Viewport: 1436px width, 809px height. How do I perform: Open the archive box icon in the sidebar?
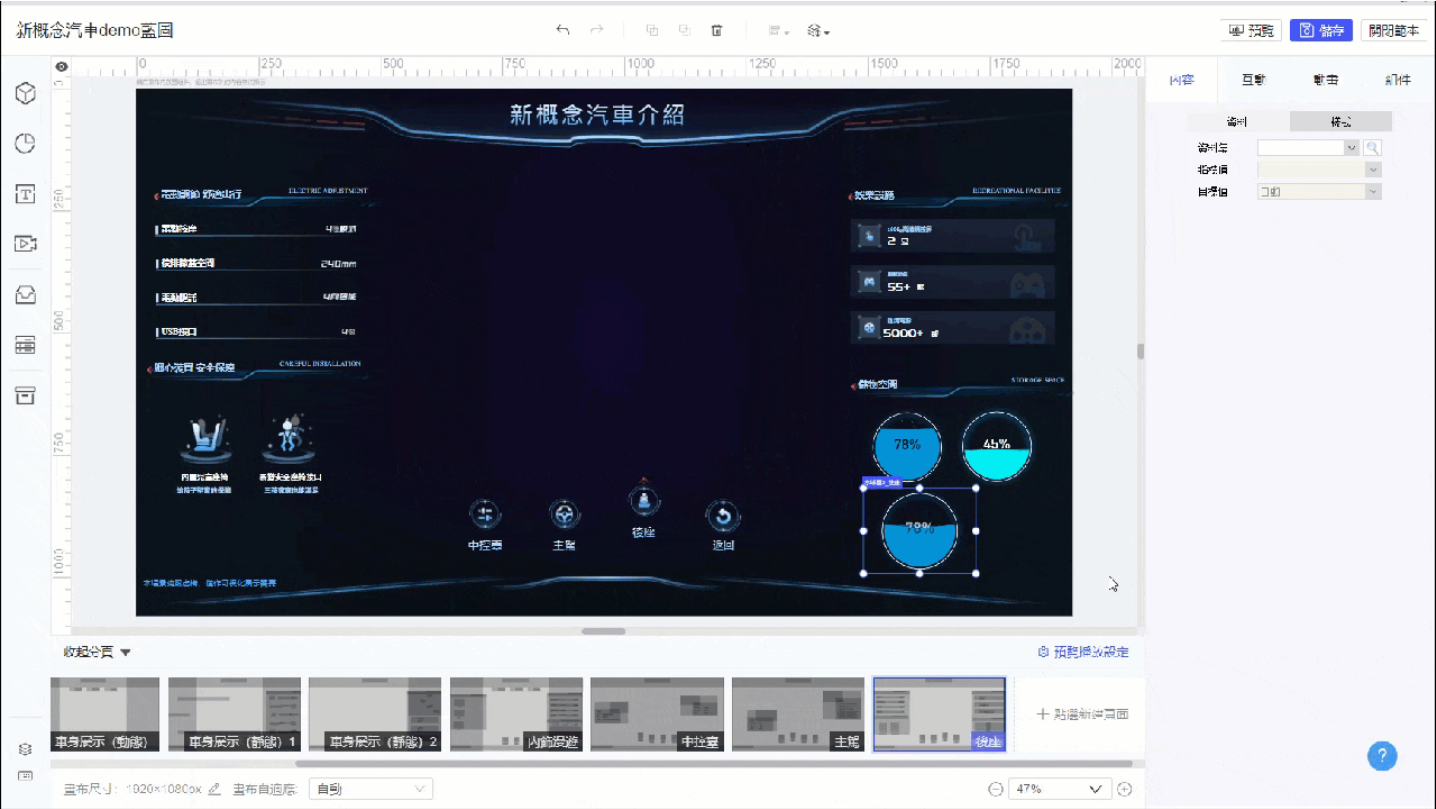pyautogui.click(x=25, y=395)
